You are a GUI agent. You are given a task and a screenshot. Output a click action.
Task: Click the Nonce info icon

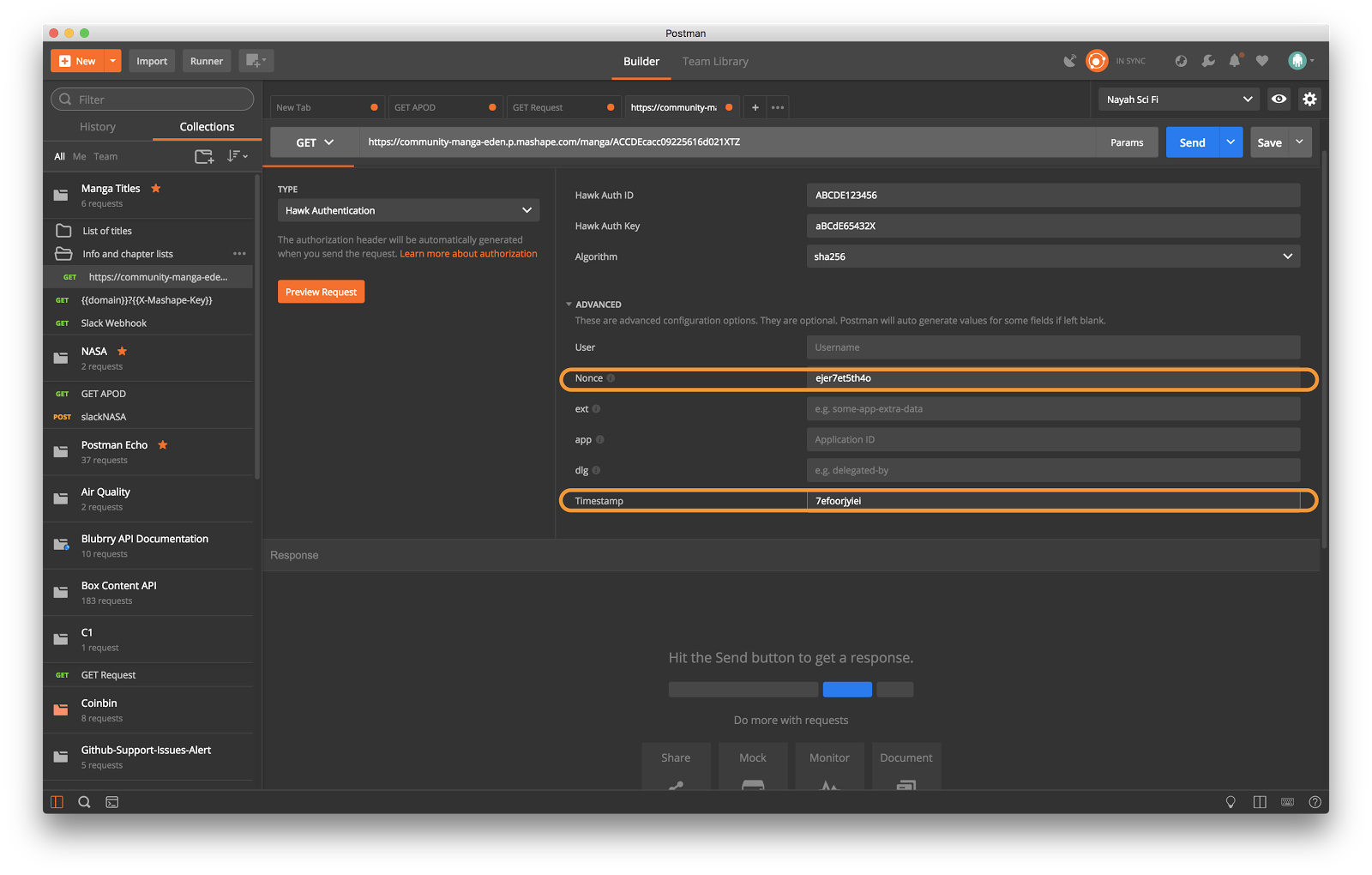coord(611,378)
